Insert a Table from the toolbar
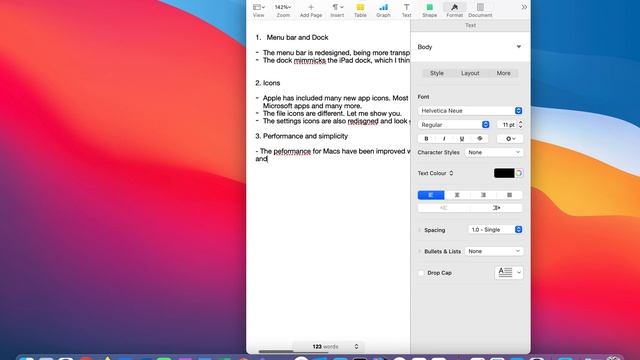This screenshot has height=360, width=640. click(360, 10)
